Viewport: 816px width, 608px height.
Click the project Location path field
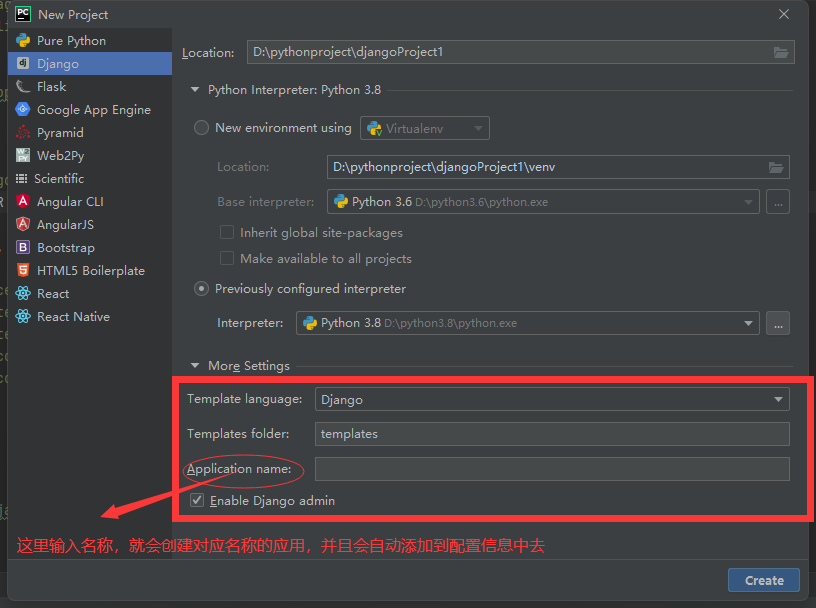coord(520,52)
